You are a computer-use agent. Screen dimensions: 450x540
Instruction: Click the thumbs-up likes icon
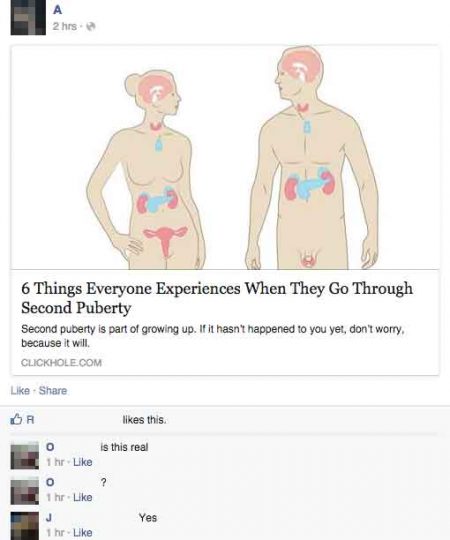(16, 419)
